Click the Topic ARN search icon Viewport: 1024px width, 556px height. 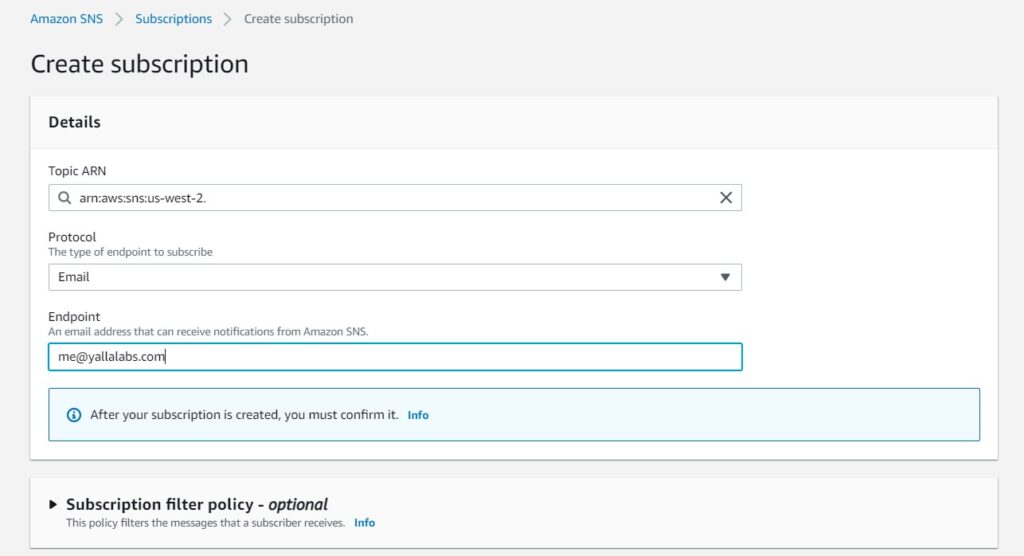pyautogui.click(x=64, y=197)
